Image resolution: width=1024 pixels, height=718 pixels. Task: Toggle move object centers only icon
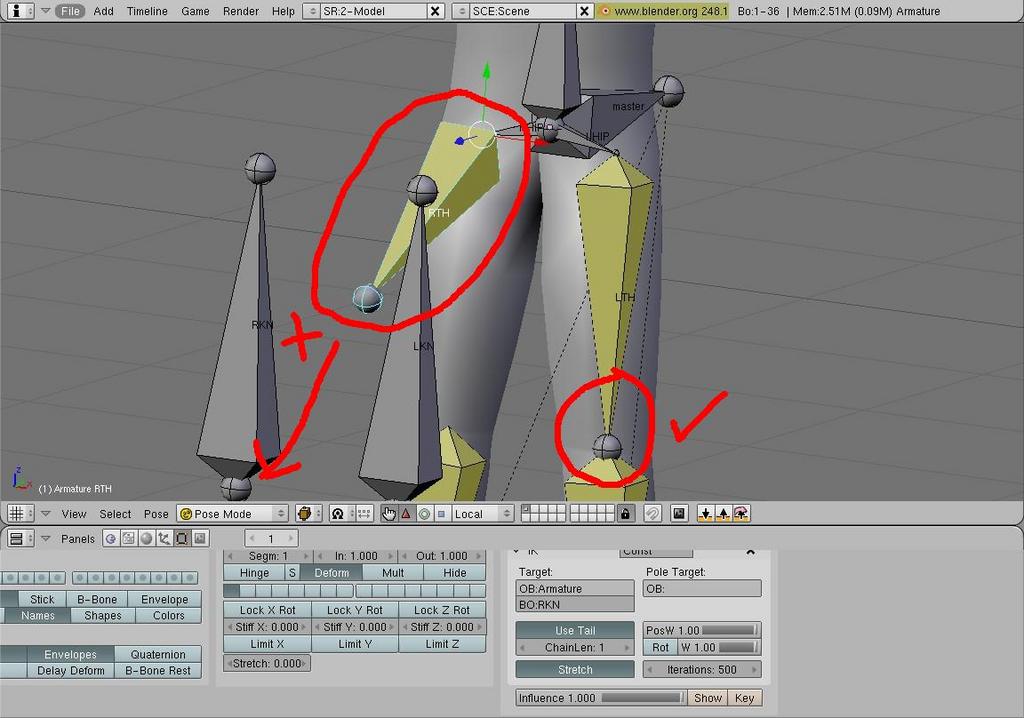coord(364,514)
